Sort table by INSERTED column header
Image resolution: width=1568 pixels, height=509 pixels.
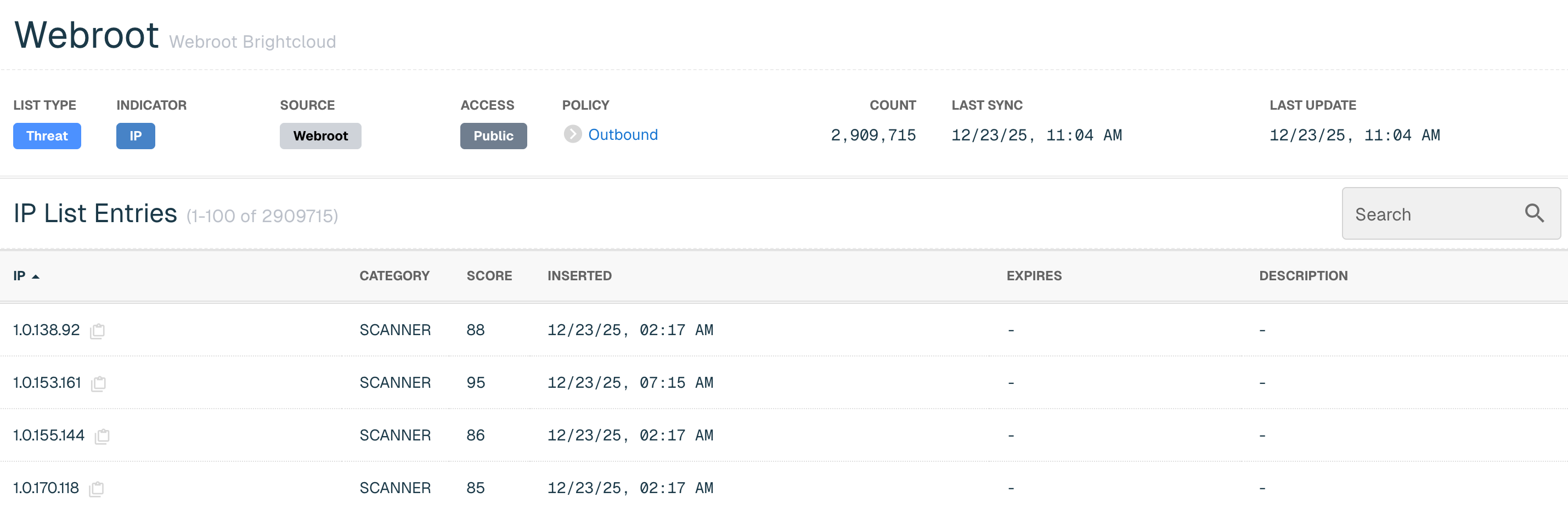tap(579, 276)
